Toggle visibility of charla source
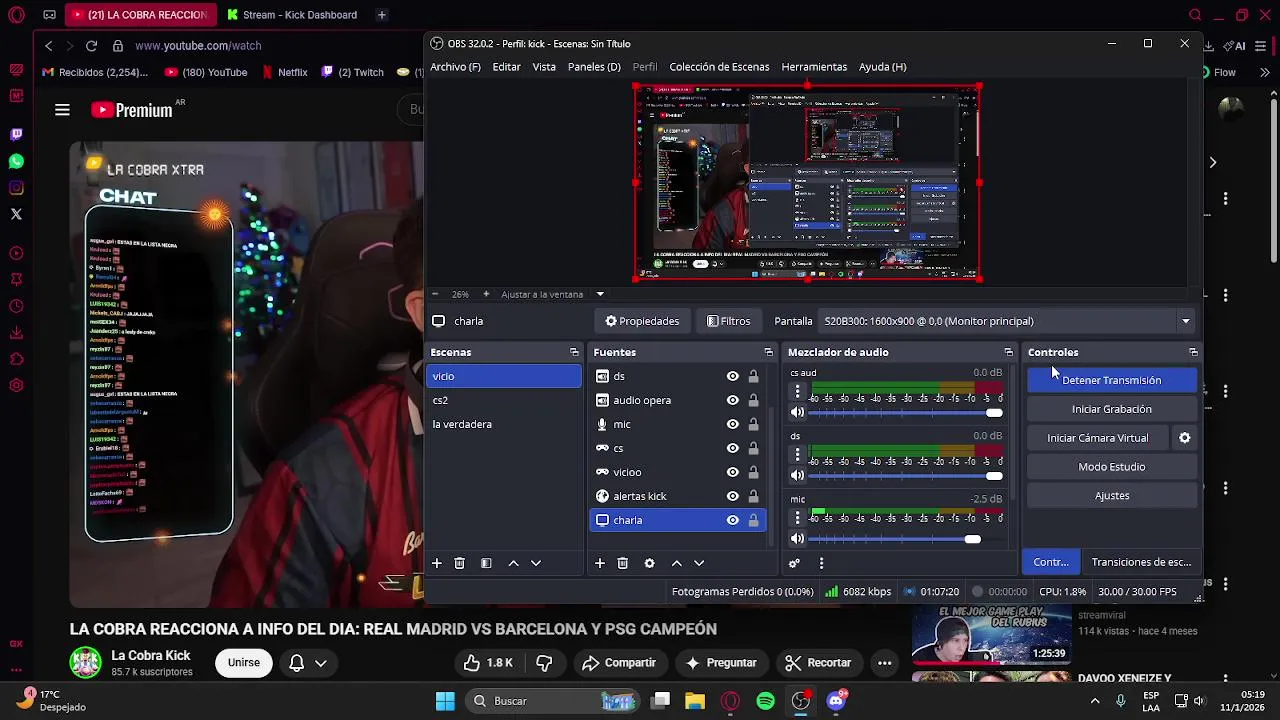Image resolution: width=1280 pixels, height=720 pixels. [x=732, y=520]
